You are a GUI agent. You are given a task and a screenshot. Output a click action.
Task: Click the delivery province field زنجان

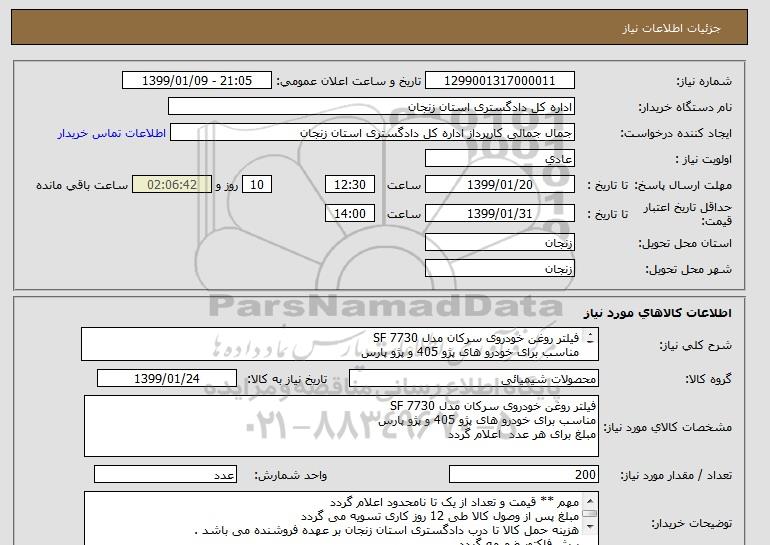[499, 243]
